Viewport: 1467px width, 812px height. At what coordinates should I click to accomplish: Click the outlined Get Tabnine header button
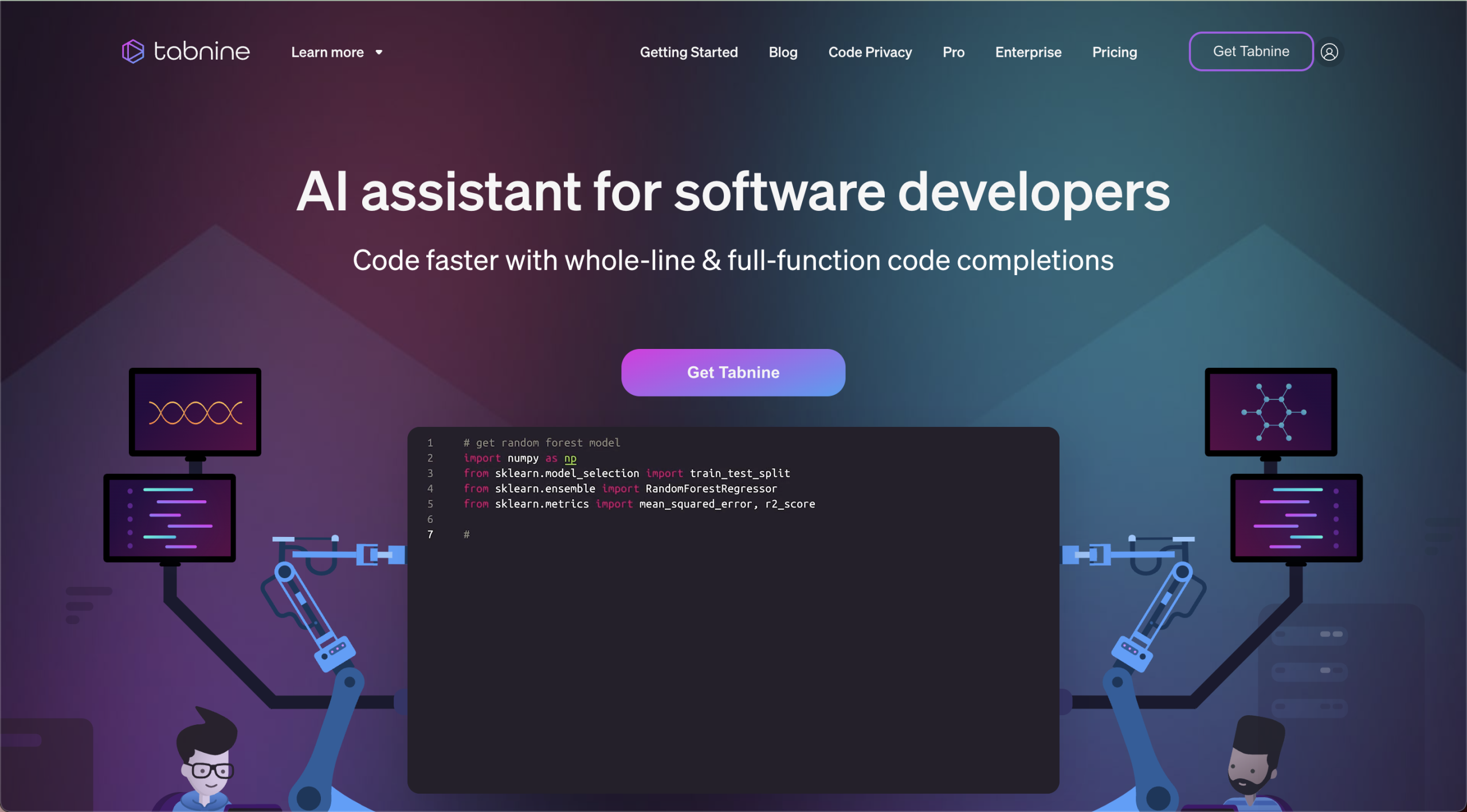(1251, 52)
